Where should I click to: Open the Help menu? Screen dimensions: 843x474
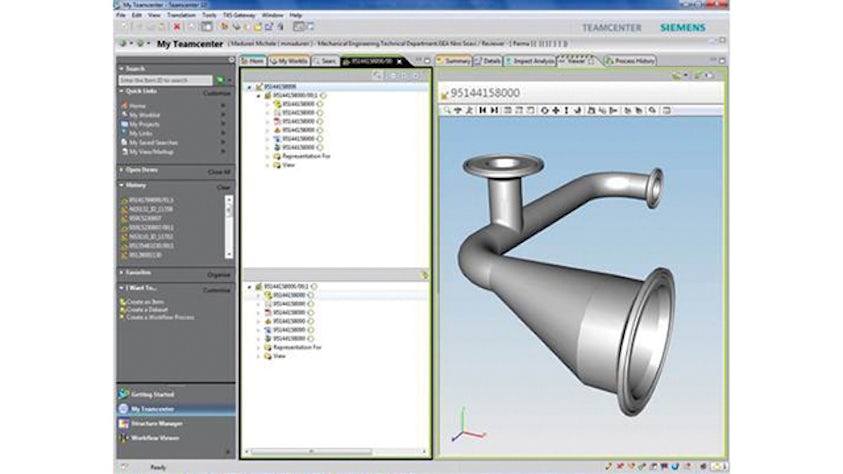coord(296,16)
